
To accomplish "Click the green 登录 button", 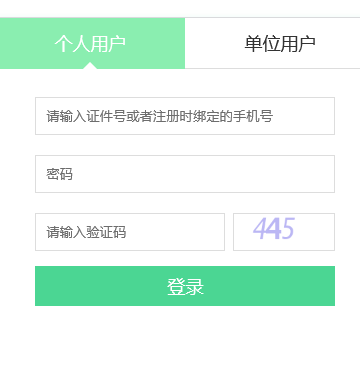I will (x=185, y=286).
